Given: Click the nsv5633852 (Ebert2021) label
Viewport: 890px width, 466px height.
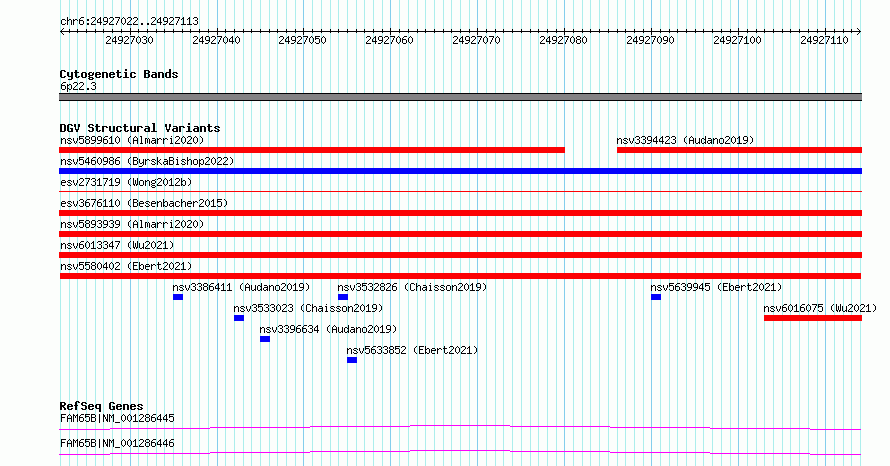Looking at the screenshot, I should tap(412, 350).
